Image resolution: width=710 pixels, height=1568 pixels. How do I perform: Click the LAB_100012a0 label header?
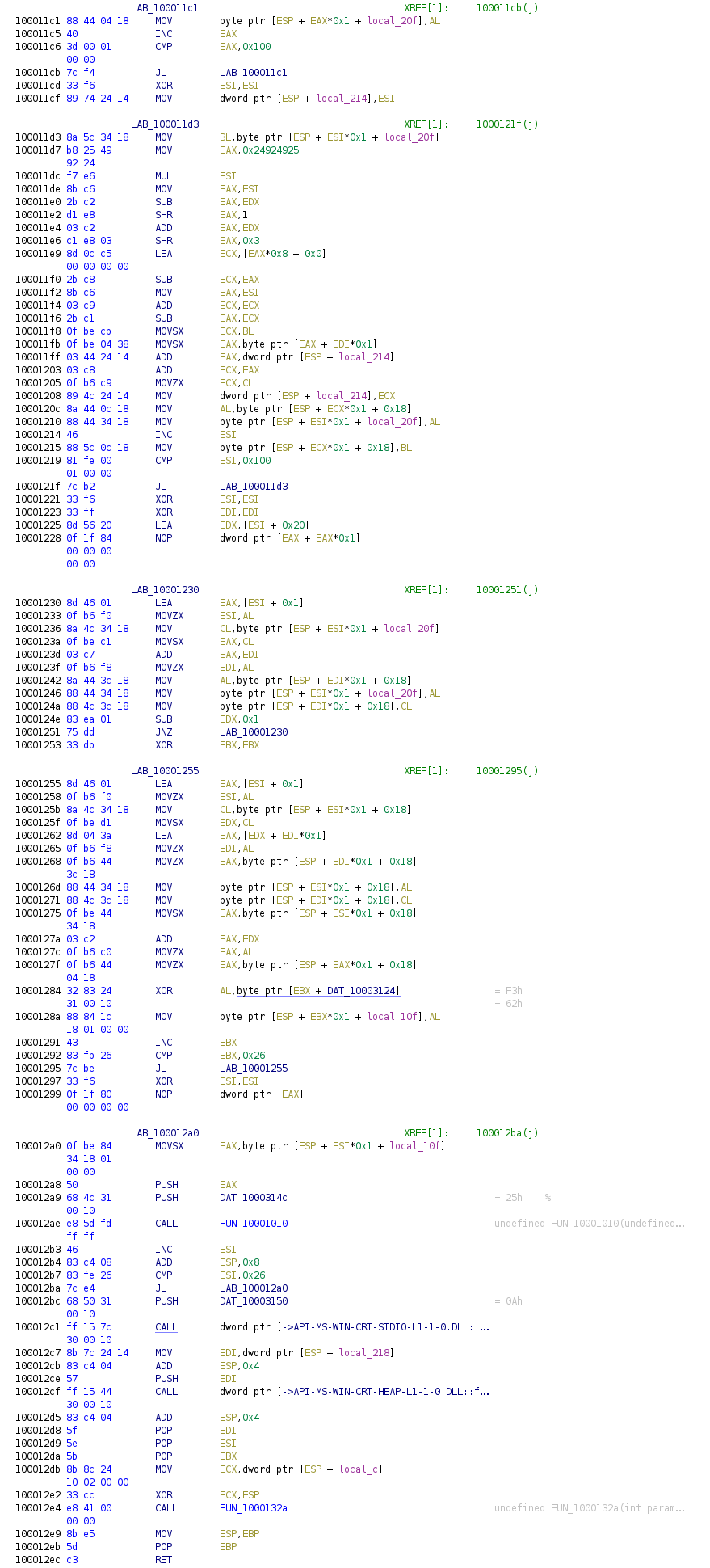click(165, 1133)
